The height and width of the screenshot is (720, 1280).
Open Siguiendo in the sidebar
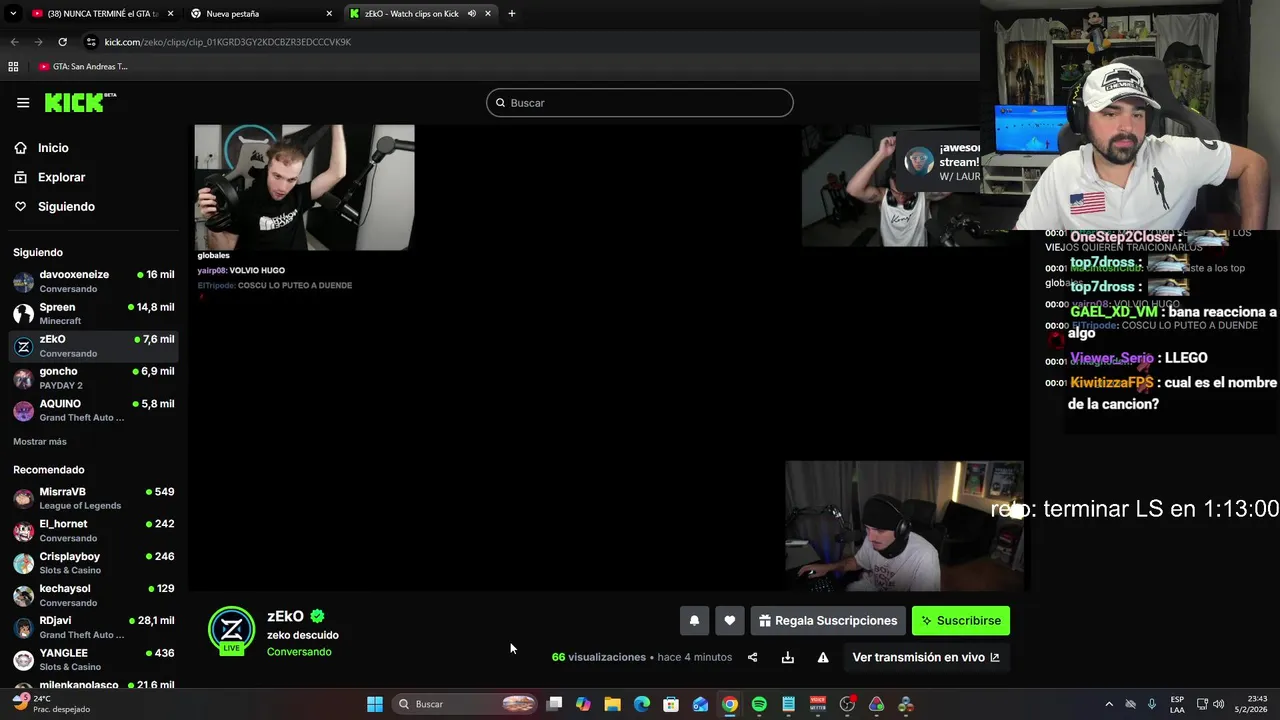pos(66,206)
